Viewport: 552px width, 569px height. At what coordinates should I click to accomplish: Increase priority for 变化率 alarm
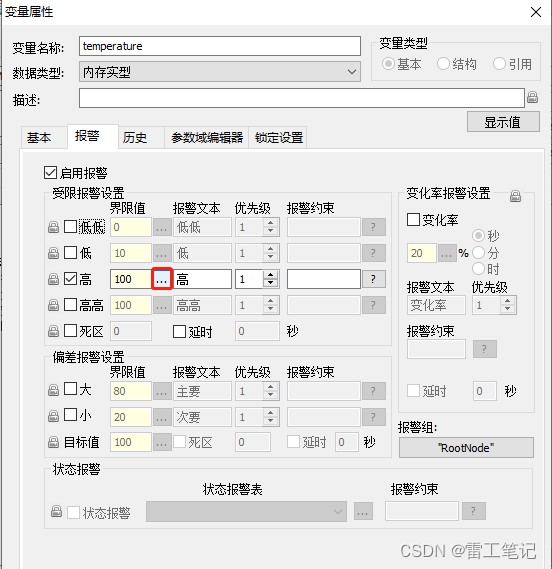point(508,301)
